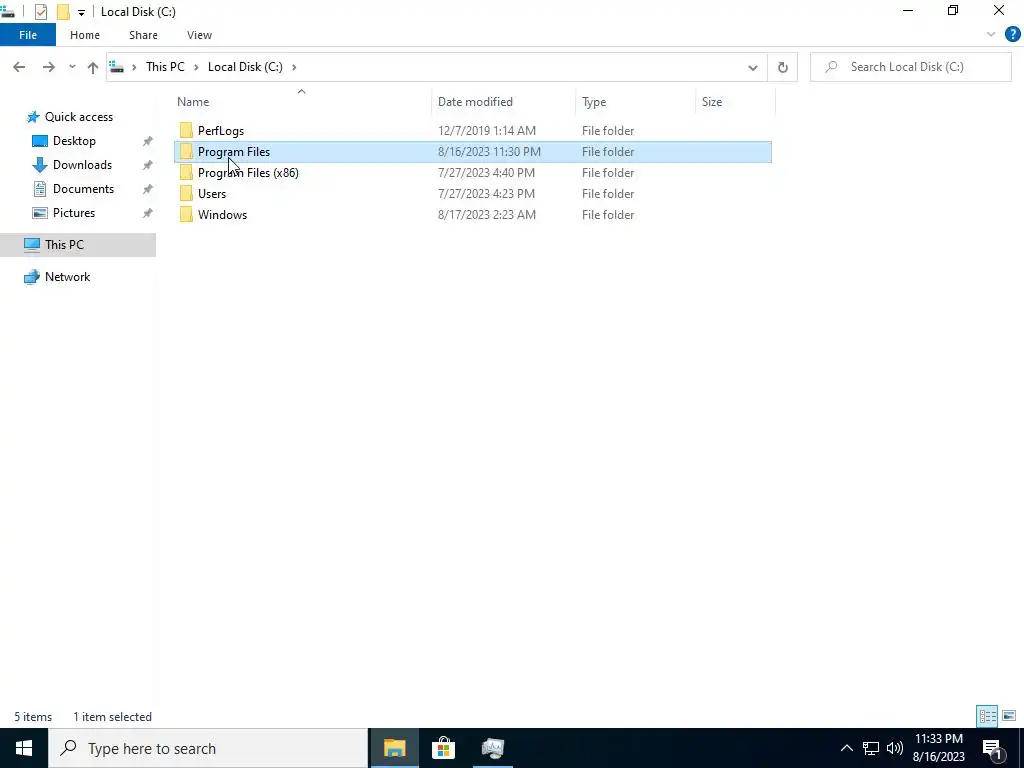Screen dimensions: 1024x768
Task: Click the PerfLogs folder name
Action: pyautogui.click(x=221, y=131)
